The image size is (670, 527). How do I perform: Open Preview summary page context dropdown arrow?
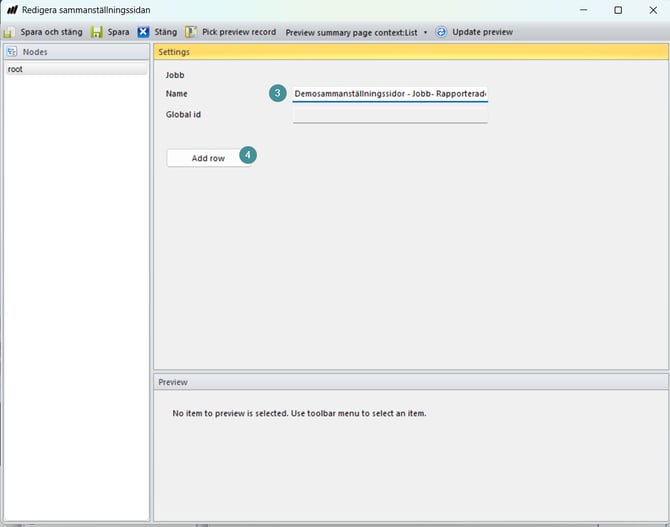pos(425,32)
